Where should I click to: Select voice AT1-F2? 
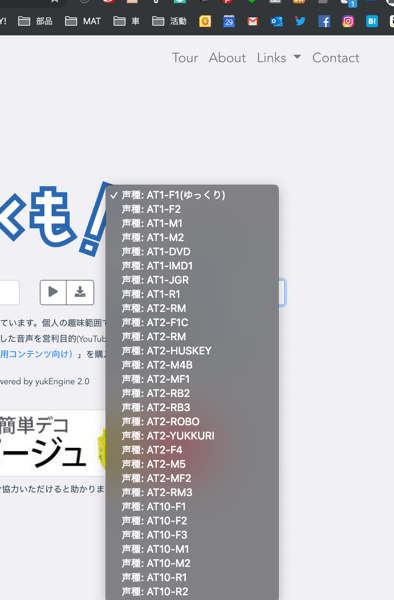point(192,209)
